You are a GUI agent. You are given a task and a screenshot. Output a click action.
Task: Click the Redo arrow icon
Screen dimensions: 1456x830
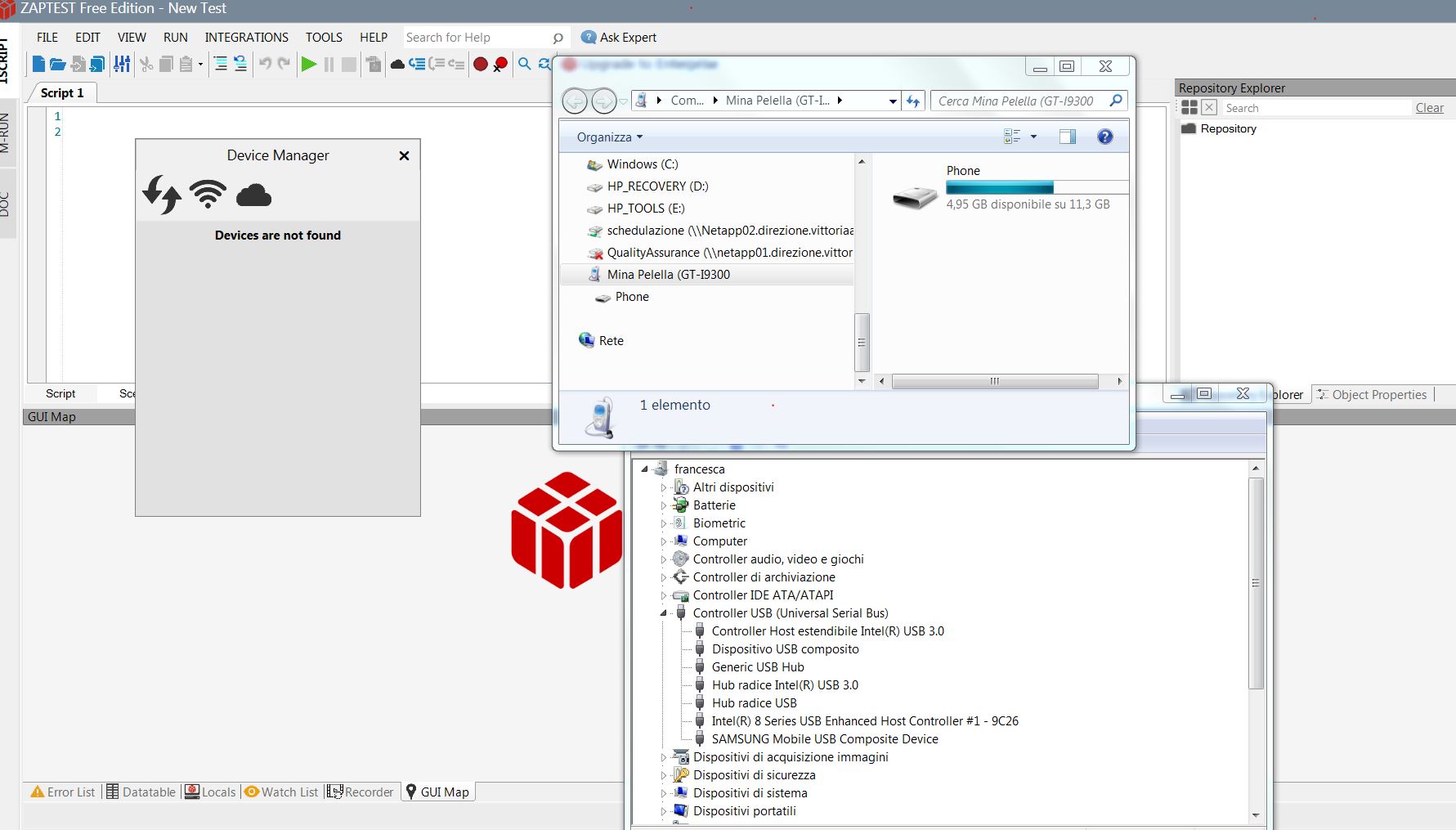pos(284,64)
